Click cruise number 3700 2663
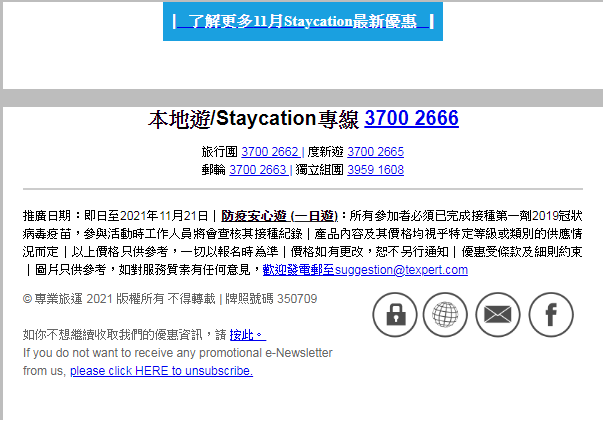 point(258,170)
